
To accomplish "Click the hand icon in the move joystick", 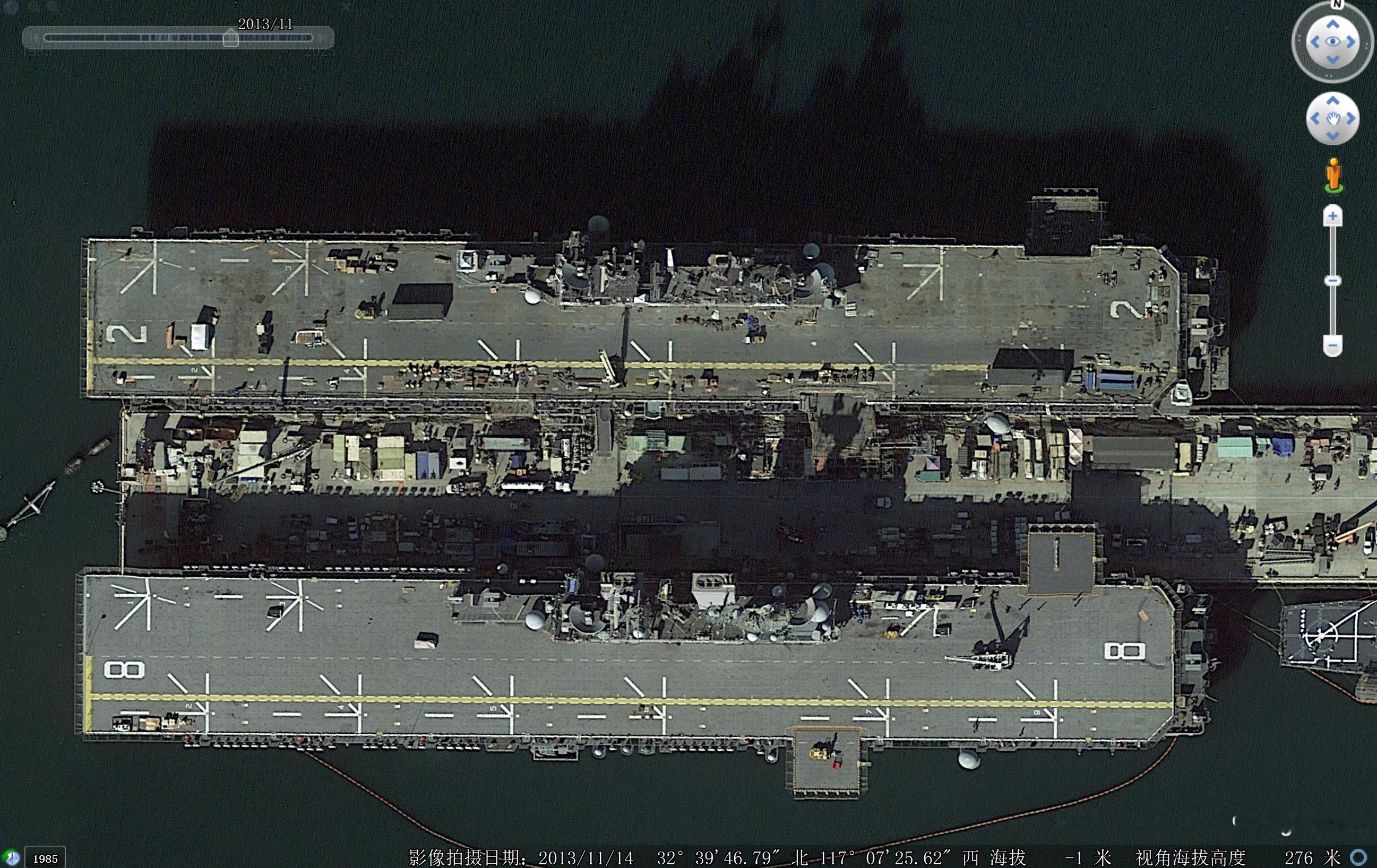I will click(x=1333, y=119).
